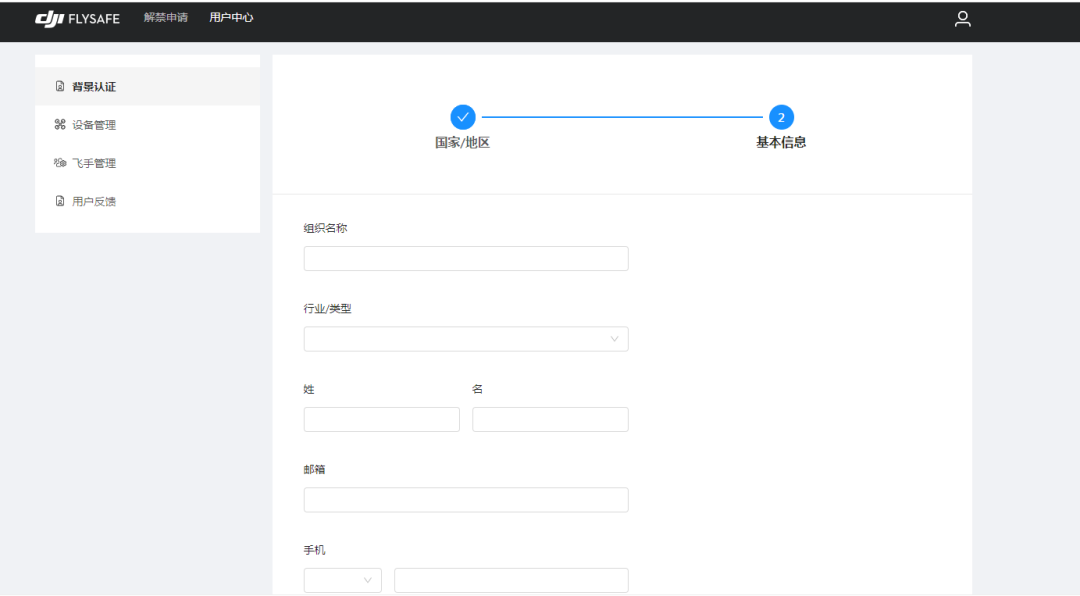Image resolution: width=1080 pixels, height=596 pixels.
Task: Open 设备管理 from the sidebar
Action: 147,125
